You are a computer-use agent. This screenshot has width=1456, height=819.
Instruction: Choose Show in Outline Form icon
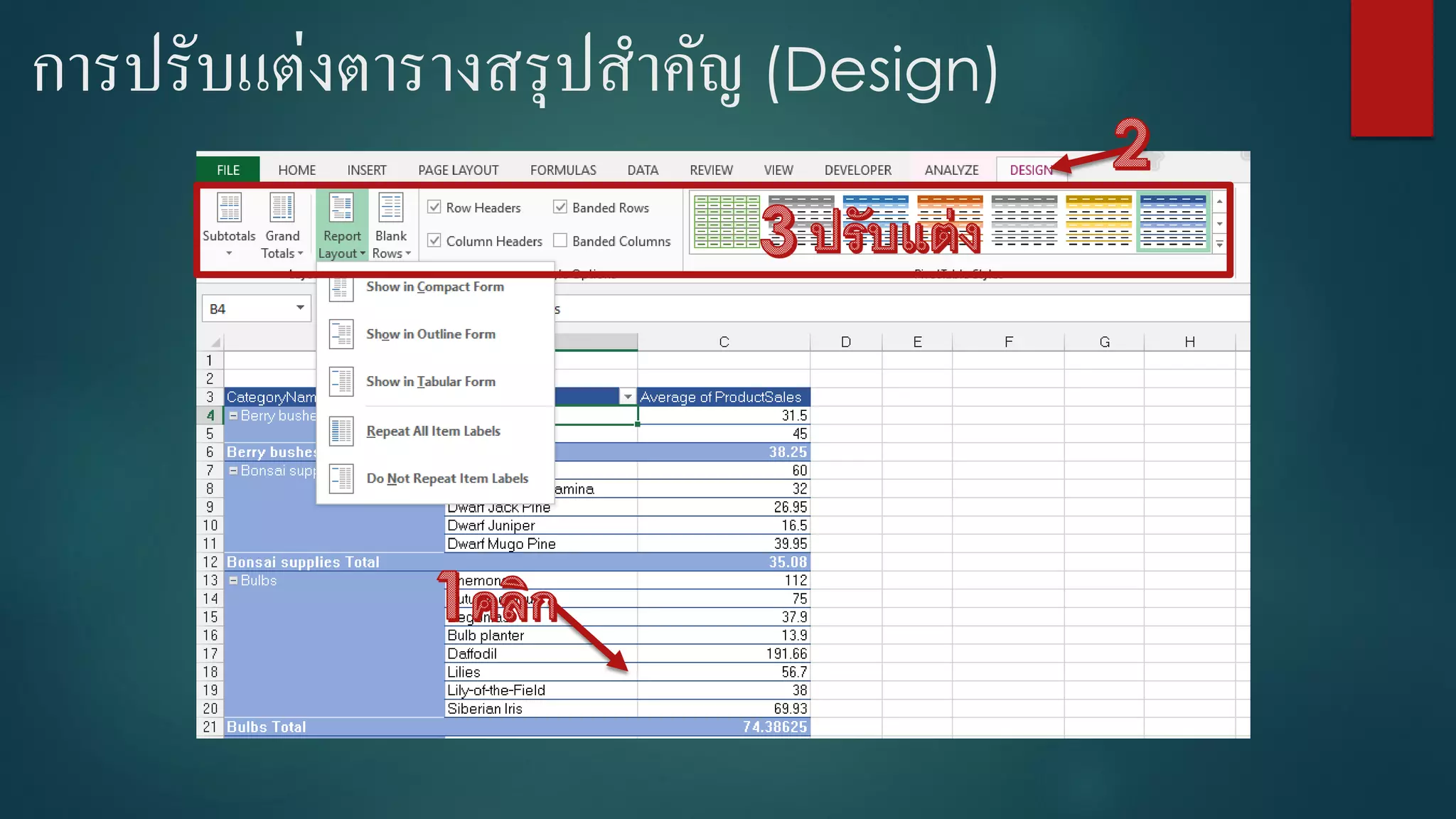click(341, 334)
